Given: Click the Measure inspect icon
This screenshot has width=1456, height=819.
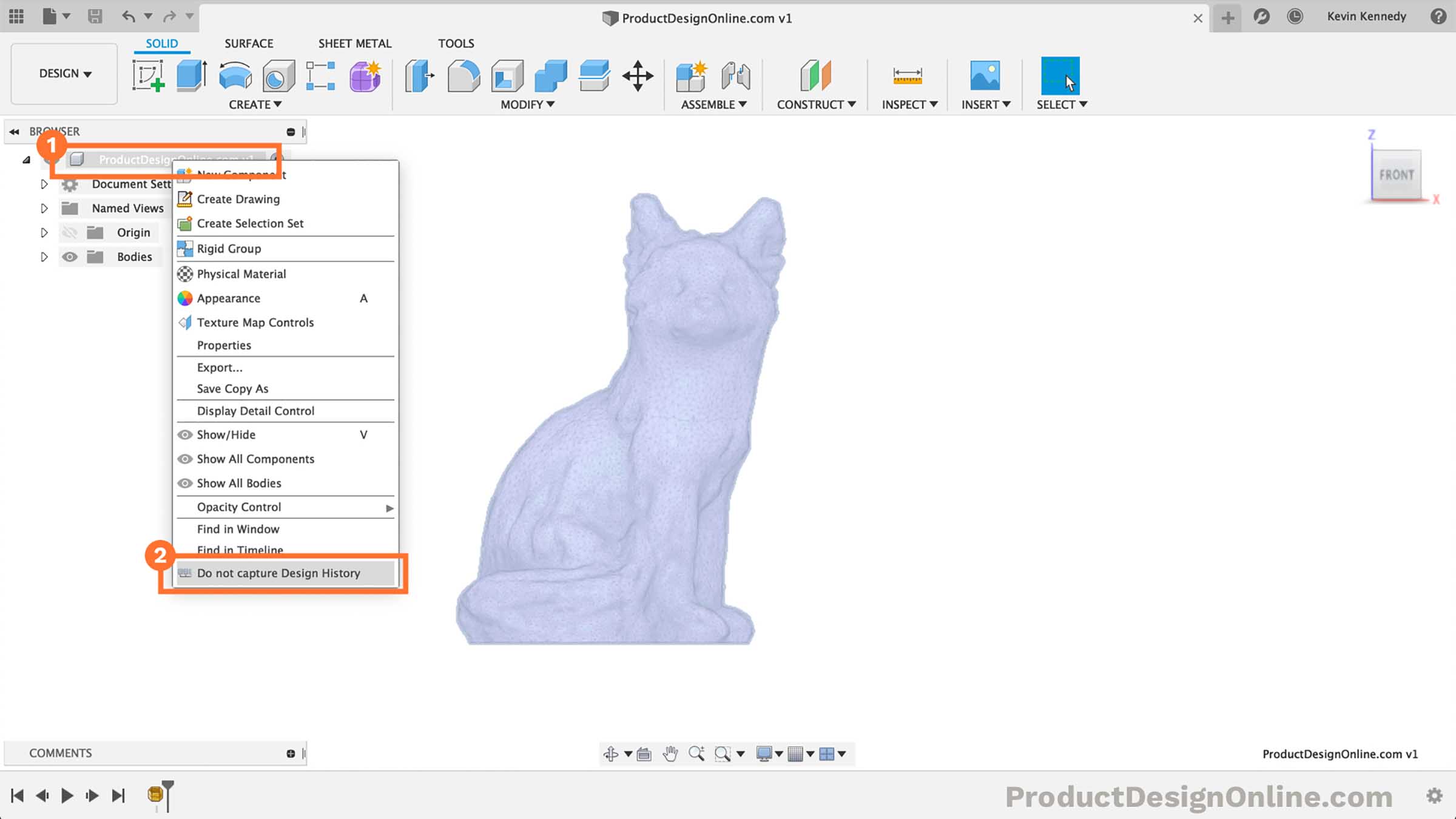Looking at the screenshot, I should pyautogui.click(x=908, y=76).
